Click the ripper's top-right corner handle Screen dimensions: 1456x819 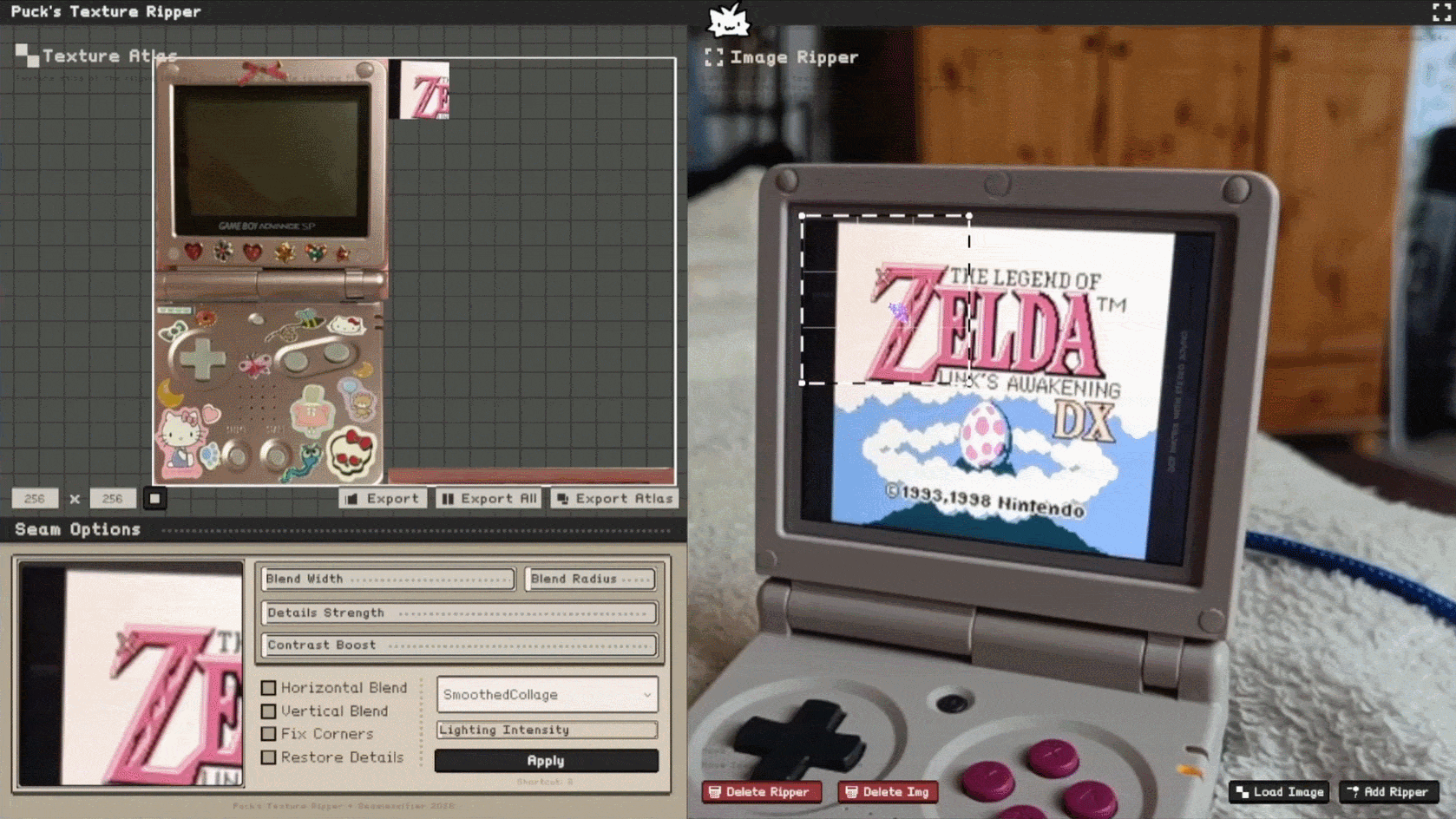pyautogui.click(x=968, y=216)
